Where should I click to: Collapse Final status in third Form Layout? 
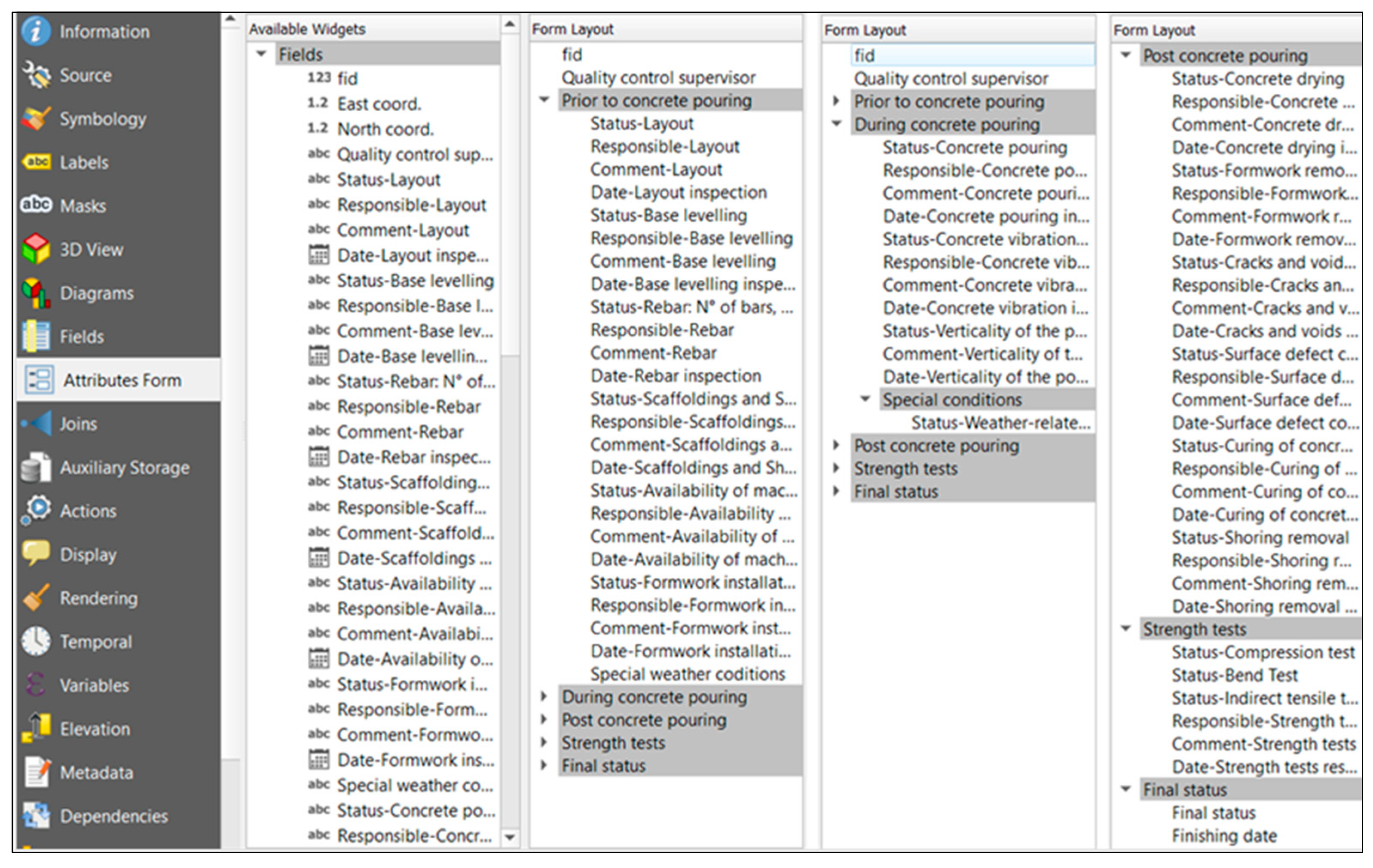pos(1126,789)
